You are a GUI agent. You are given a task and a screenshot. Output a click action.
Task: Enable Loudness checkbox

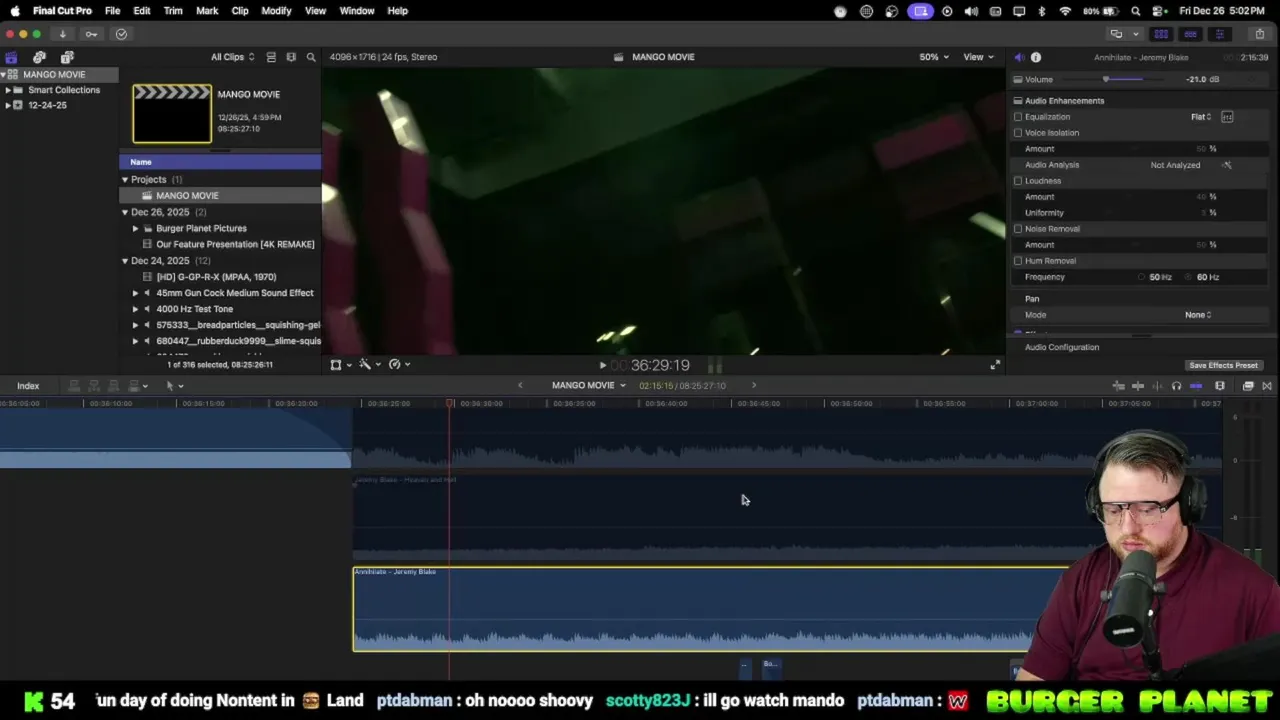pos(1018,181)
